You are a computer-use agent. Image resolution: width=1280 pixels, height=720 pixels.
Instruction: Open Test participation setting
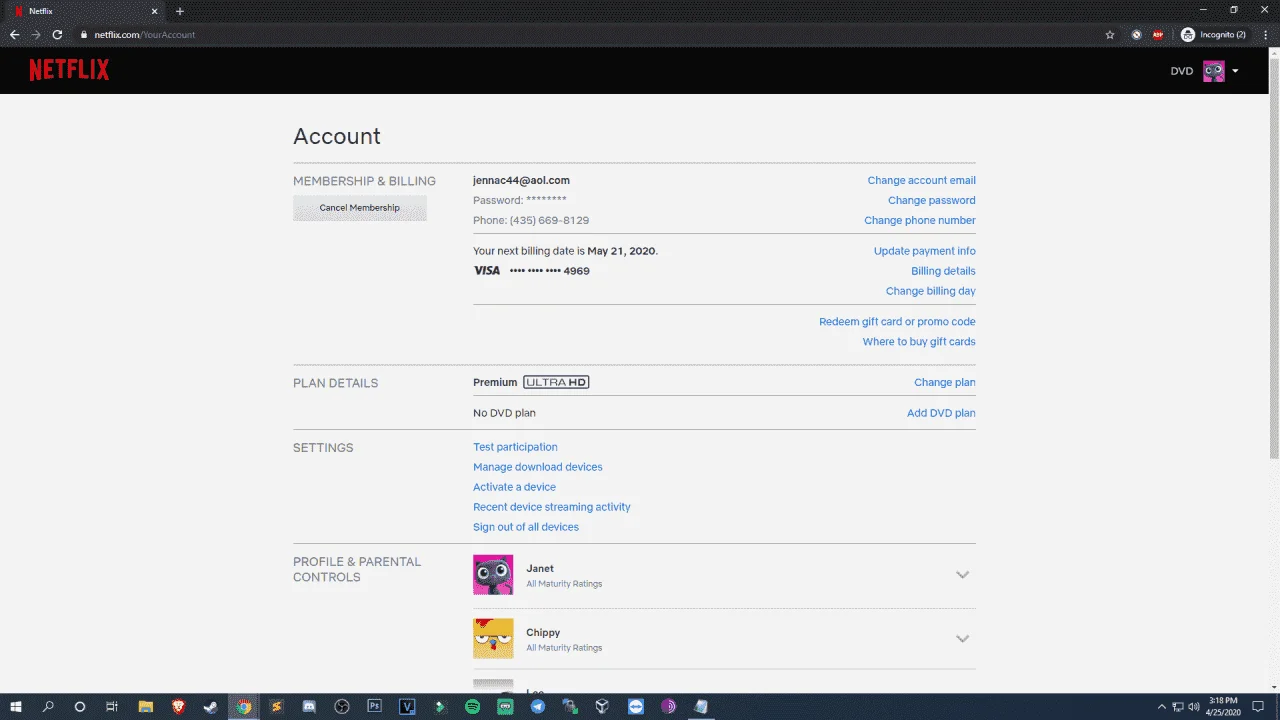pyautogui.click(x=515, y=447)
